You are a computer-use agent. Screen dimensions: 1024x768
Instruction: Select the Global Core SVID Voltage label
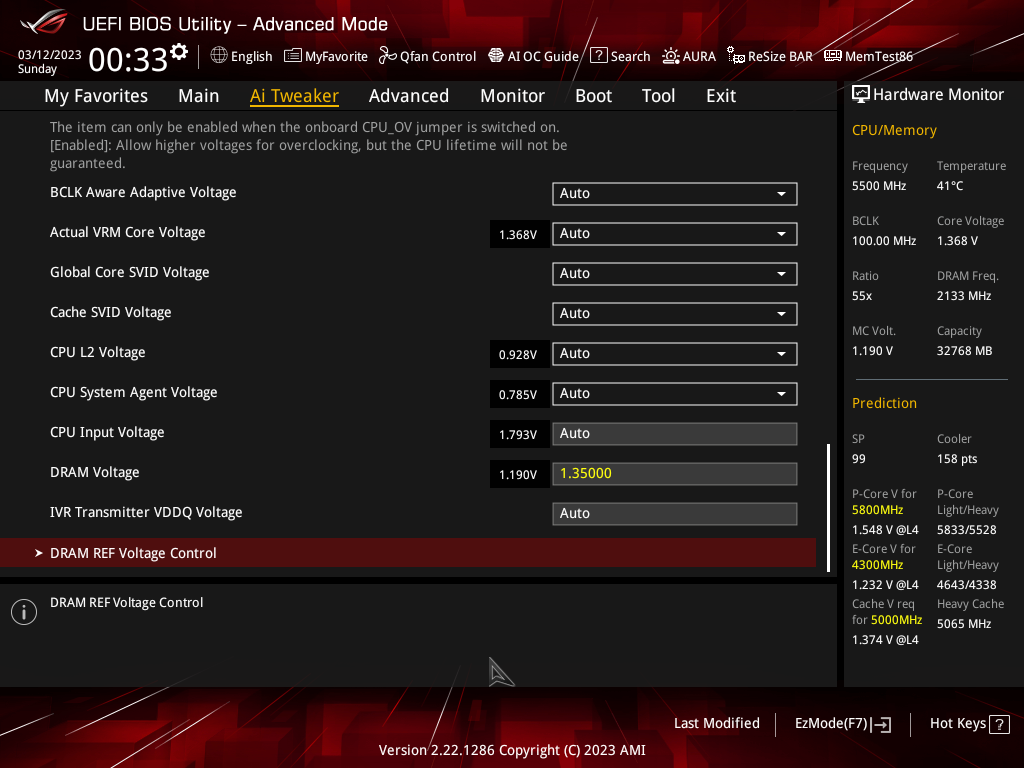coord(129,272)
